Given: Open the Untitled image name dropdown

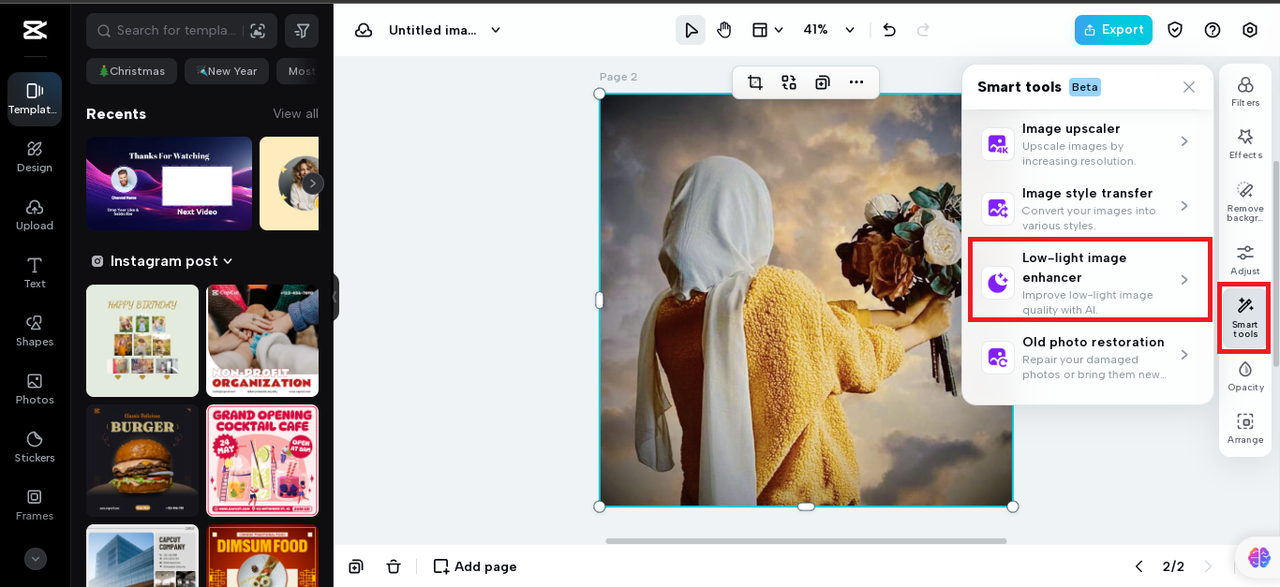Looking at the screenshot, I should 445,30.
